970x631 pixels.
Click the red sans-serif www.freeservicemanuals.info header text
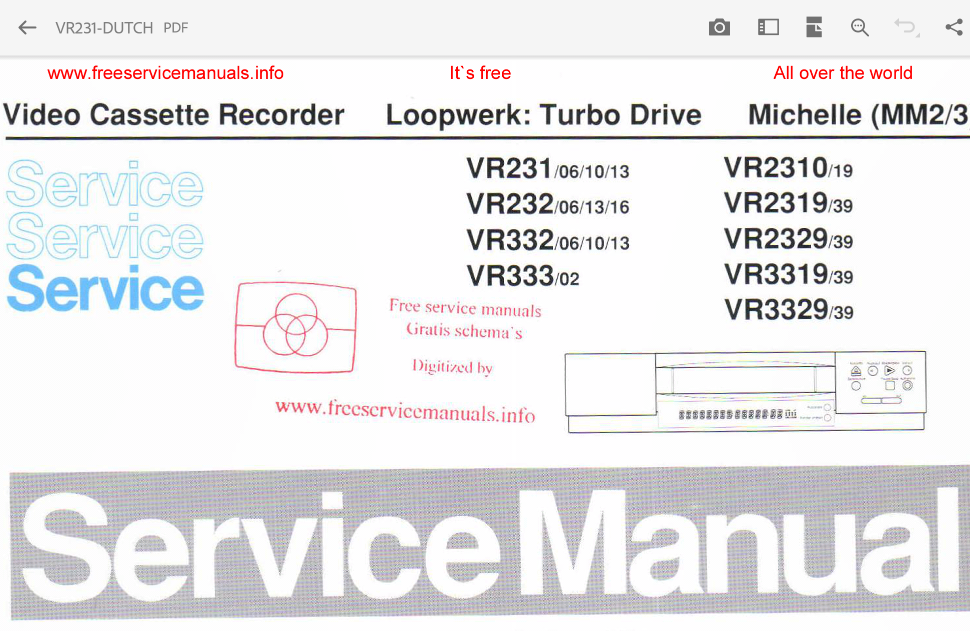click(x=165, y=73)
